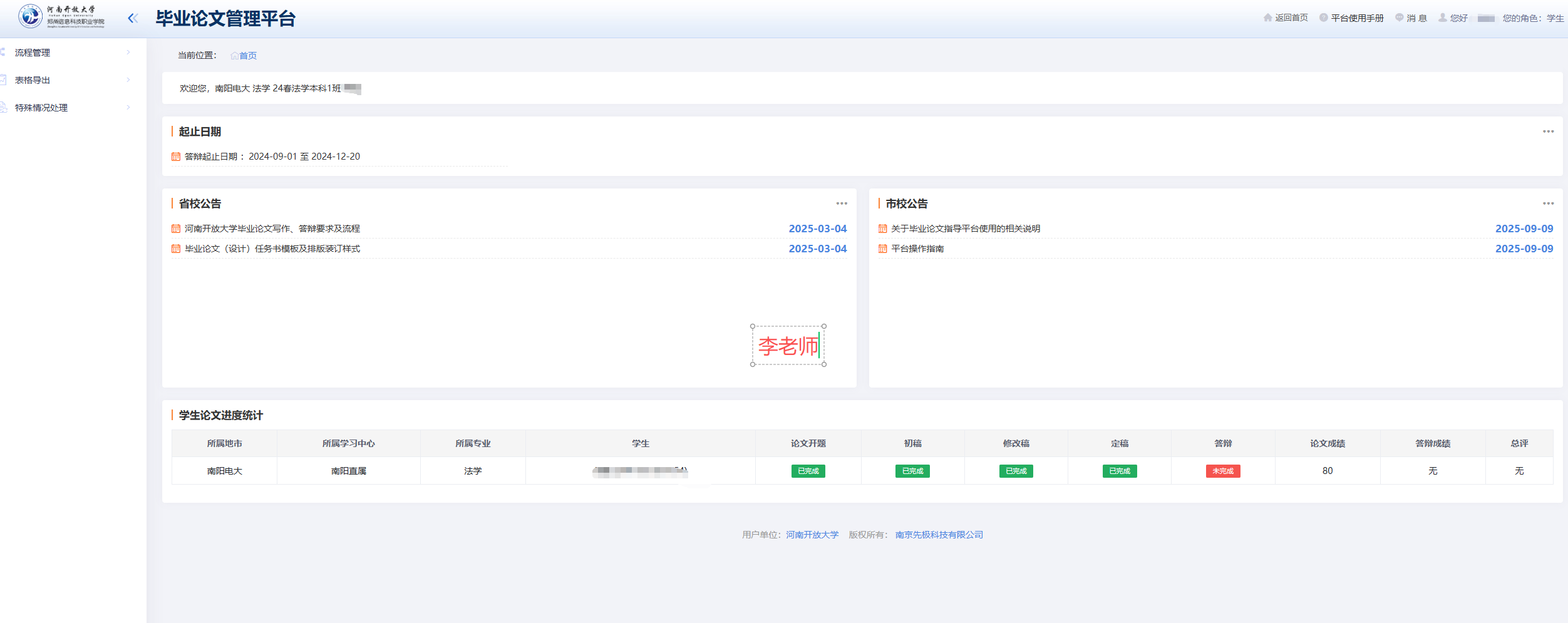
Task: Click the Henan Open University logo
Action: 61,17
